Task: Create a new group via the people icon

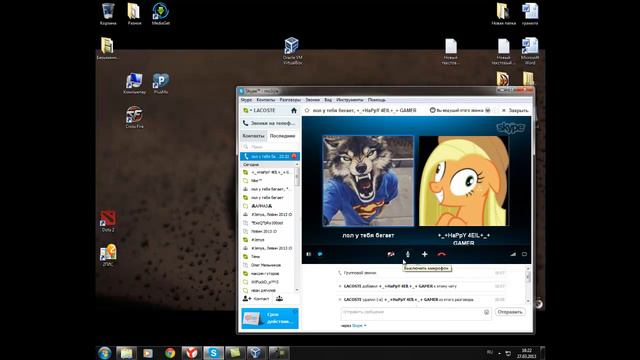Action: (x=279, y=299)
